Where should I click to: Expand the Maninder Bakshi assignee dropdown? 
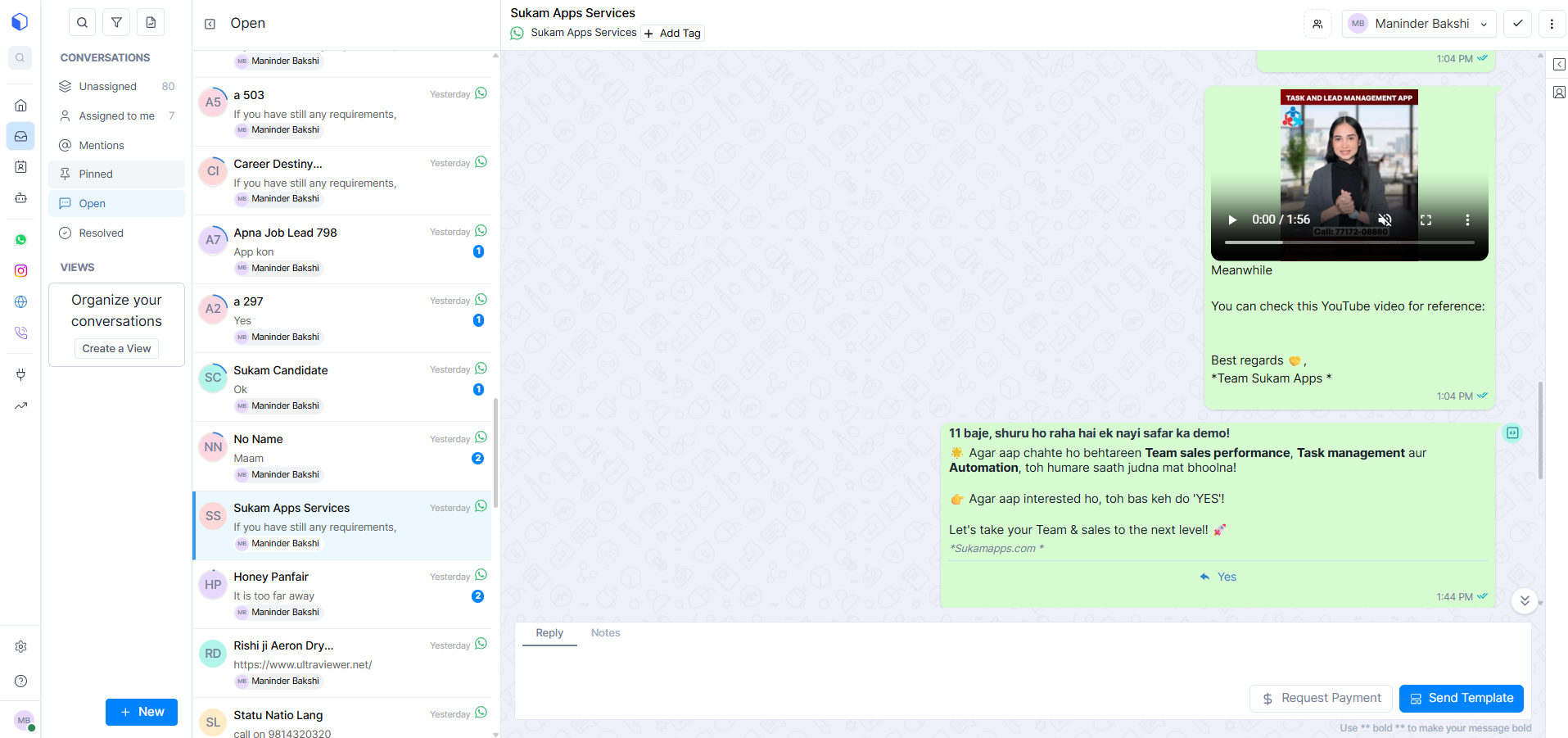point(1419,24)
